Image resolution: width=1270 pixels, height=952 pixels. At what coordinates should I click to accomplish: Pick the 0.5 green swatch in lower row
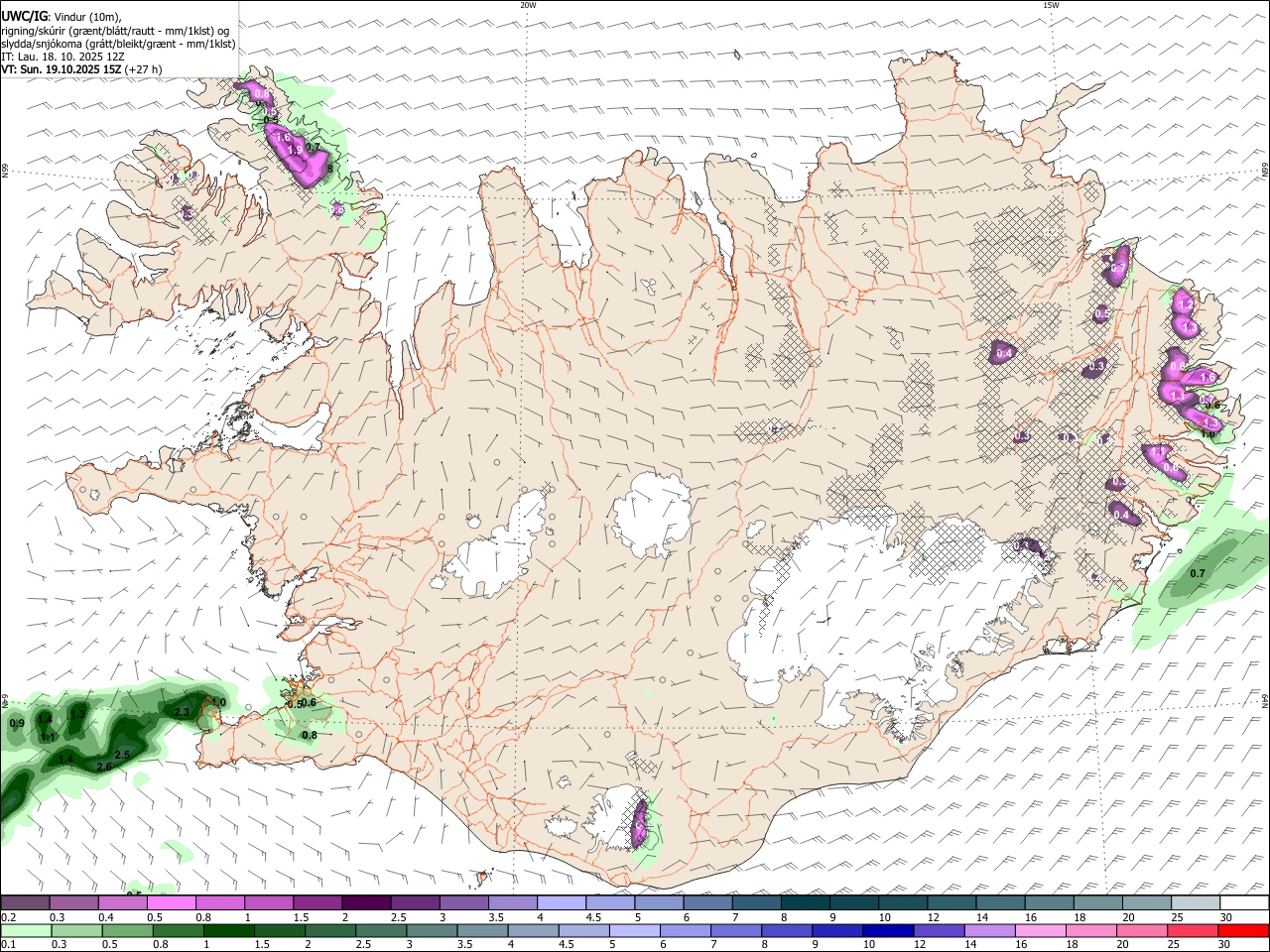tap(127, 930)
